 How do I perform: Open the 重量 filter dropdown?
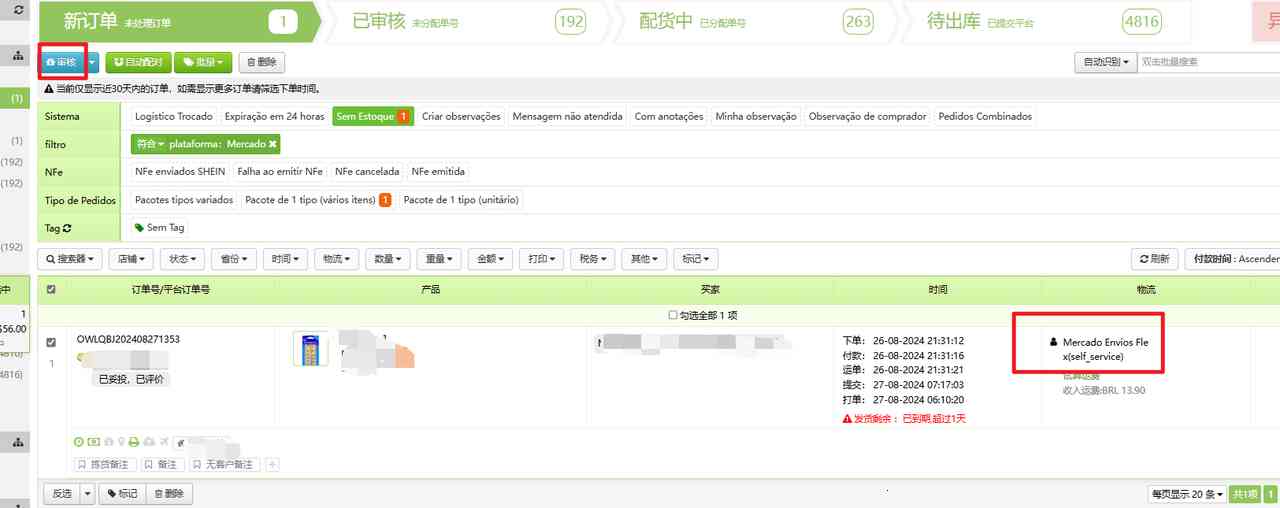click(x=439, y=259)
